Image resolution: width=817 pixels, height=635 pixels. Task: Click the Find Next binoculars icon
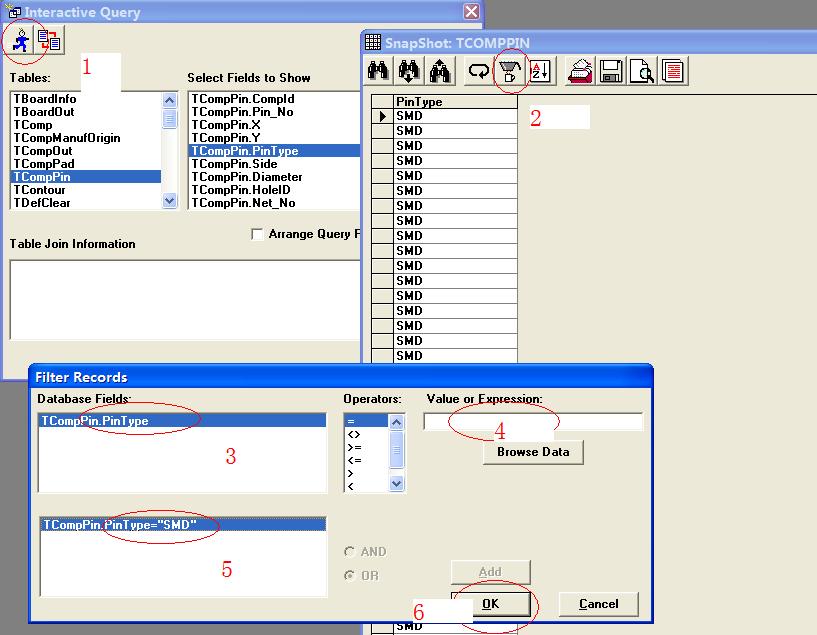pyautogui.click(x=408, y=70)
